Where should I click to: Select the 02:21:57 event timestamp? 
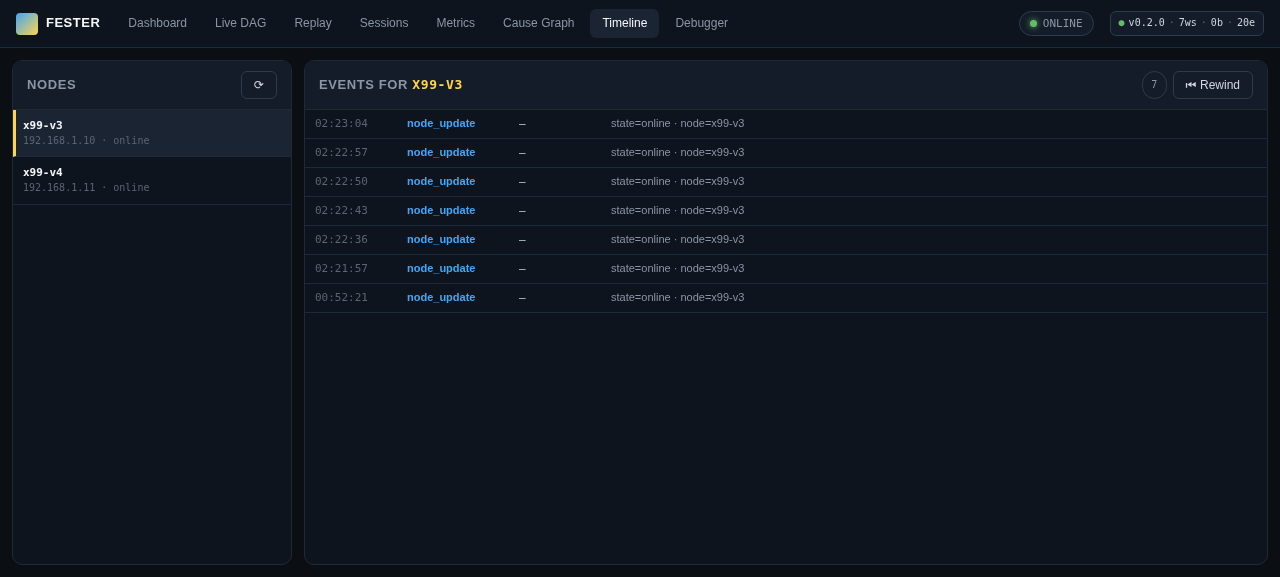tap(341, 269)
